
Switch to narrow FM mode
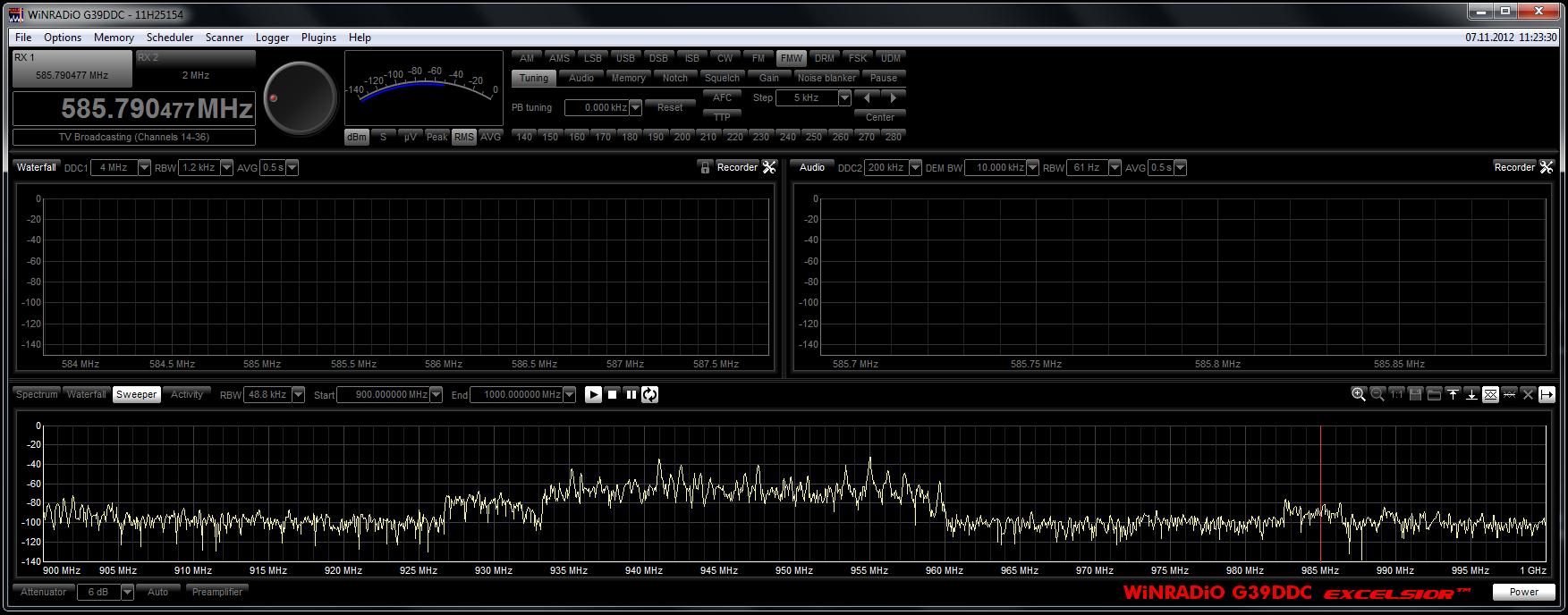pos(758,58)
